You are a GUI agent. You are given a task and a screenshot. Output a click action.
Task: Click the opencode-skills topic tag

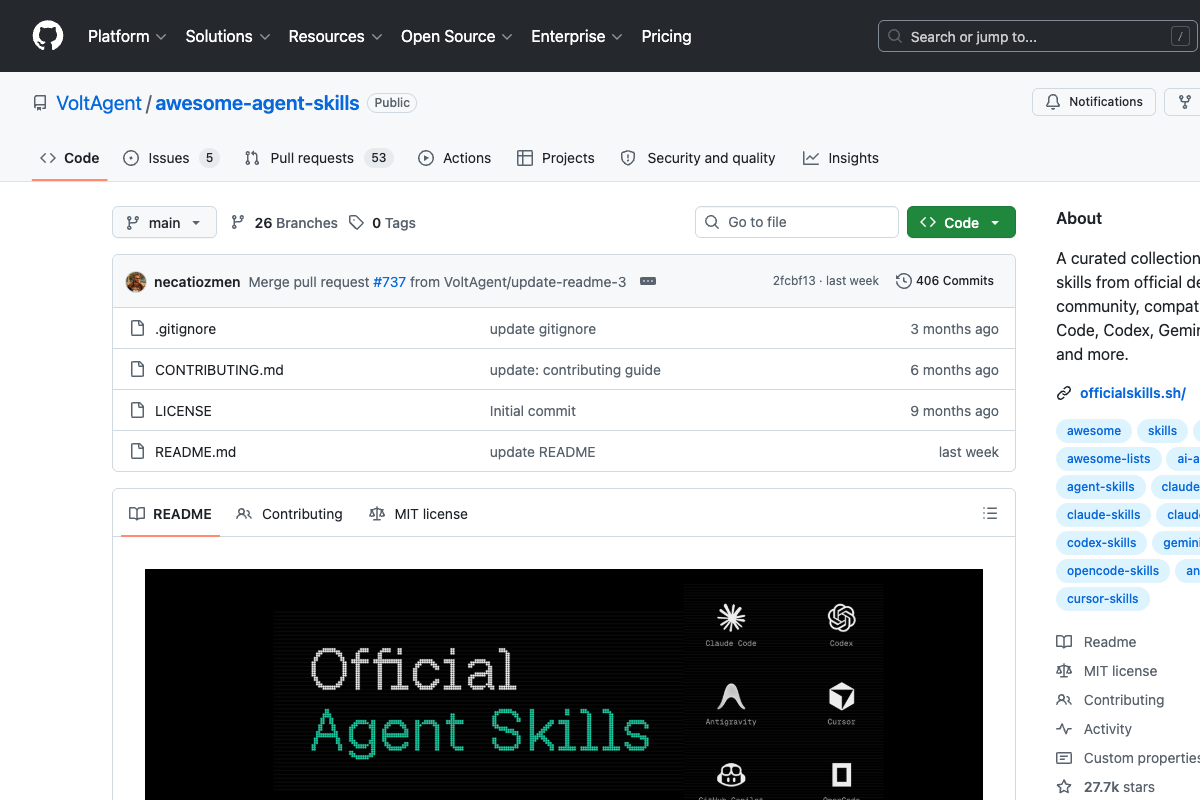[1113, 571]
